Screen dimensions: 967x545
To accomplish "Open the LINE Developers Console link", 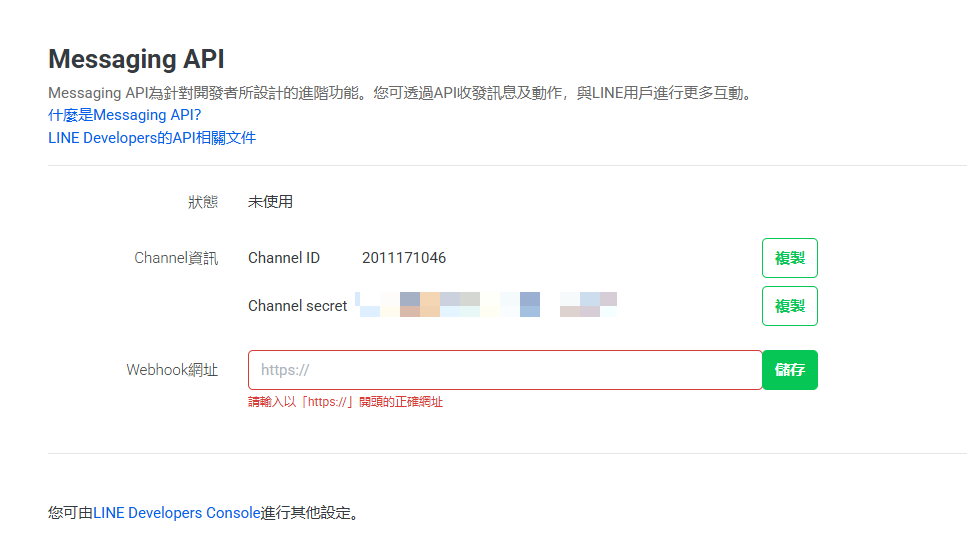I will tap(176, 513).
